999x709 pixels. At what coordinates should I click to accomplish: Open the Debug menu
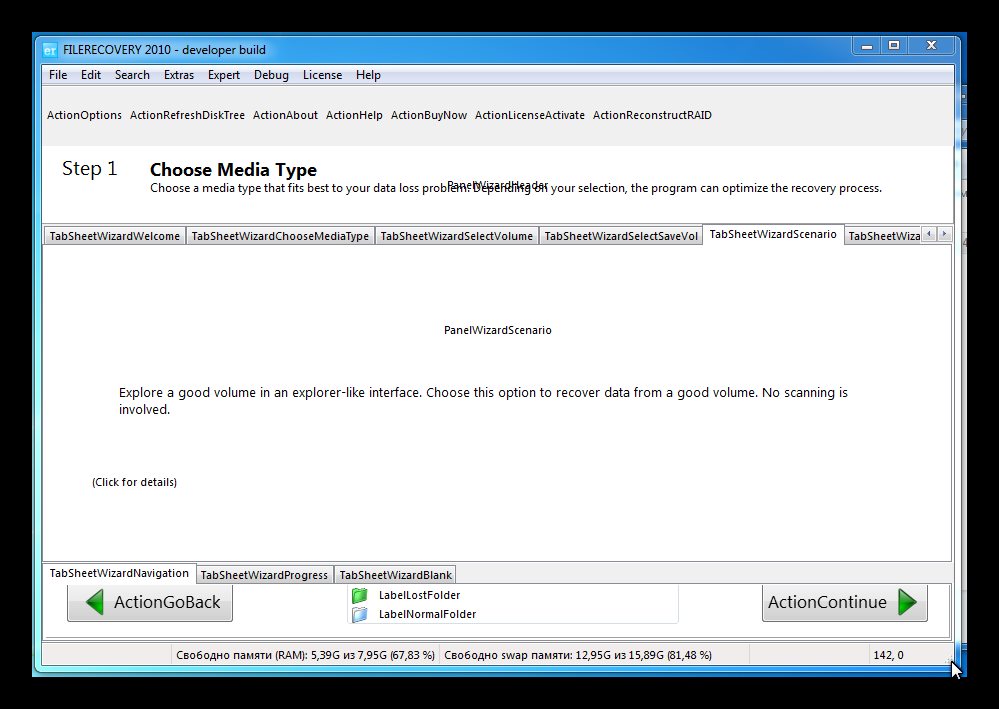coord(271,75)
